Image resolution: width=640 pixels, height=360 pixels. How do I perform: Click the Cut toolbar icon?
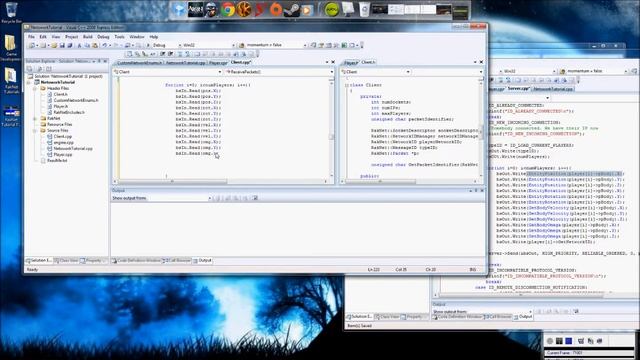pyautogui.click(x=80, y=45)
